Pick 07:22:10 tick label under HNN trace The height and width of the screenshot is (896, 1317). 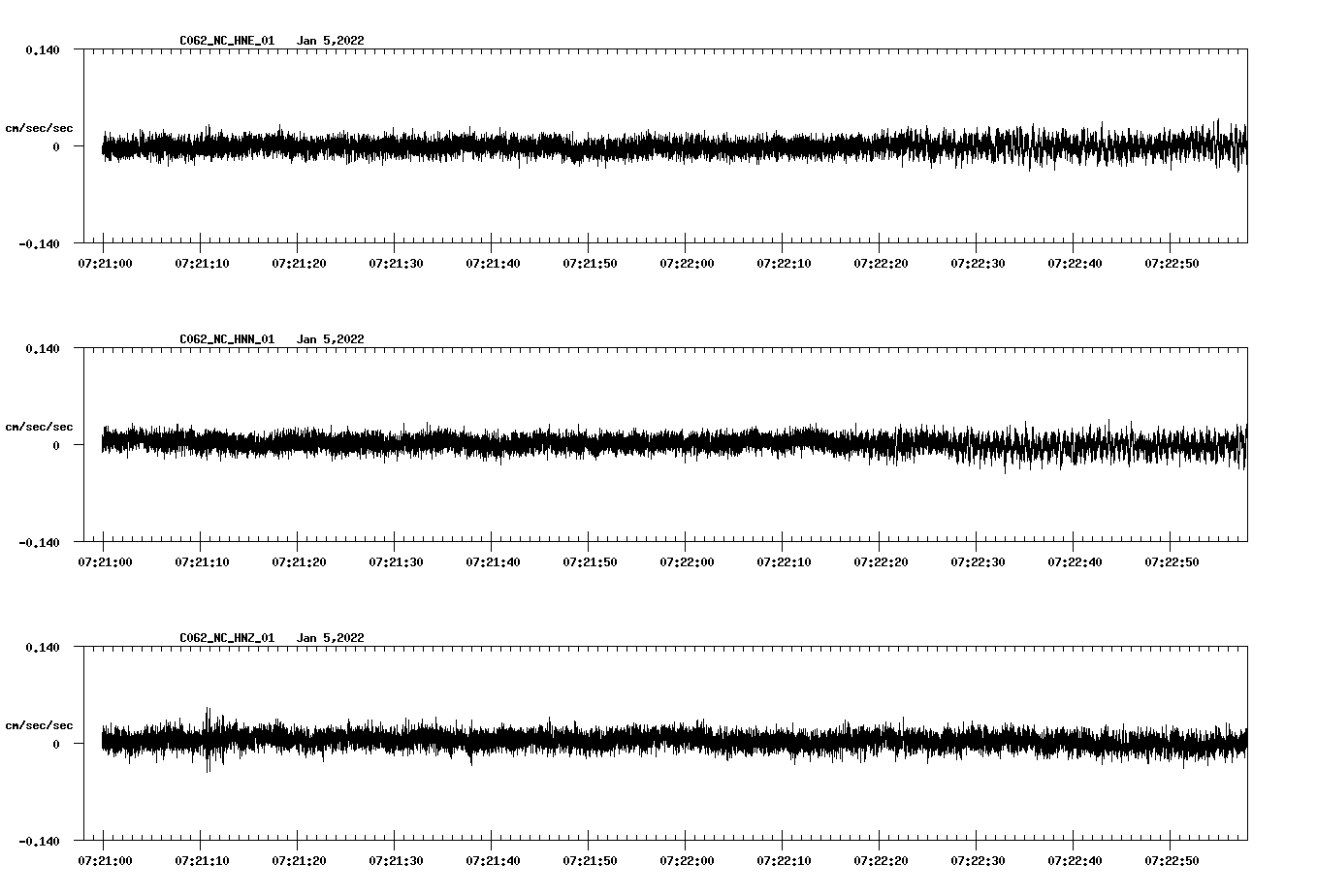[x=784, y=561]
